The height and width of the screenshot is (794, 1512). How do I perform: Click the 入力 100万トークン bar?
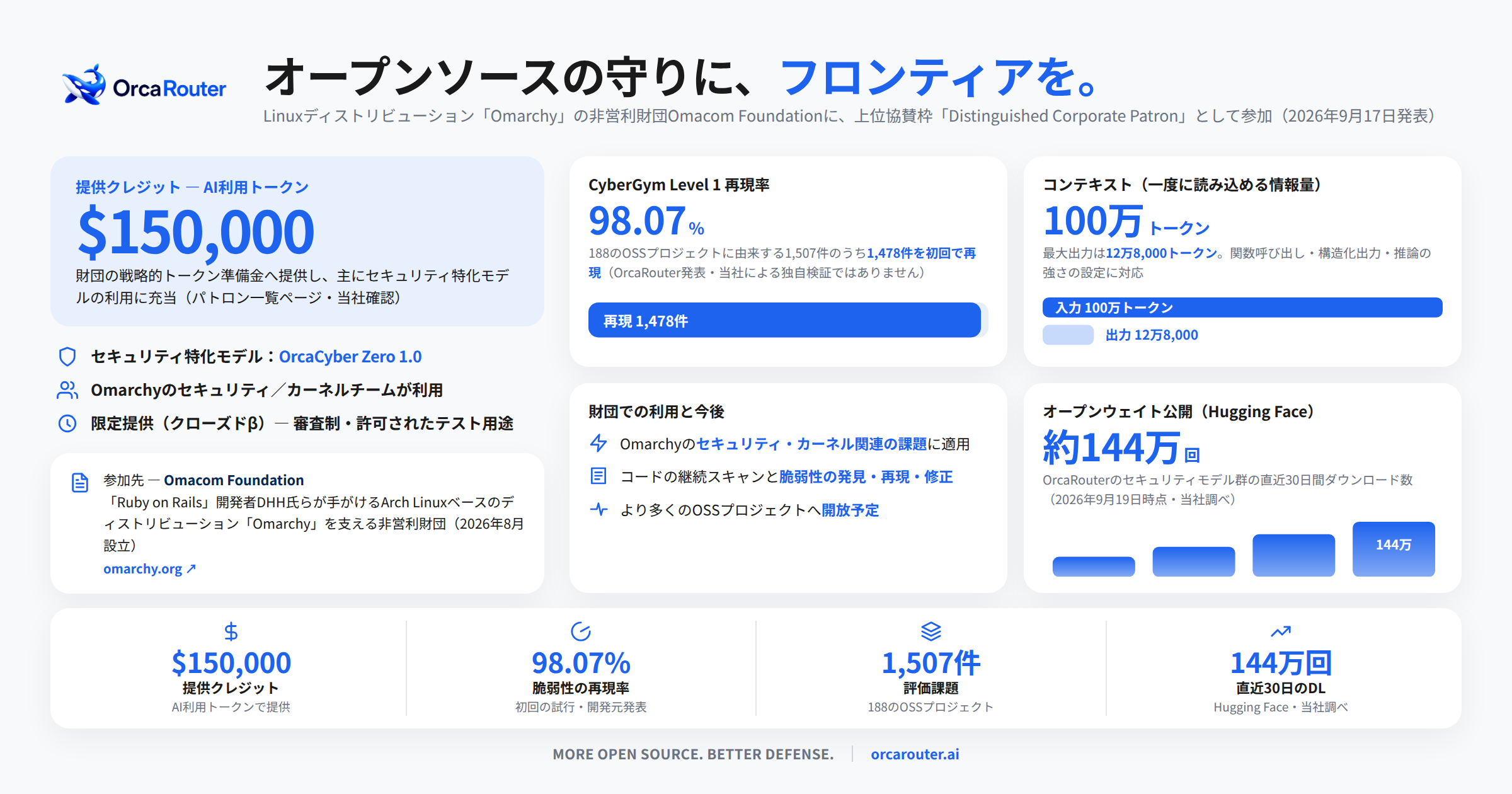[1242, 308]
